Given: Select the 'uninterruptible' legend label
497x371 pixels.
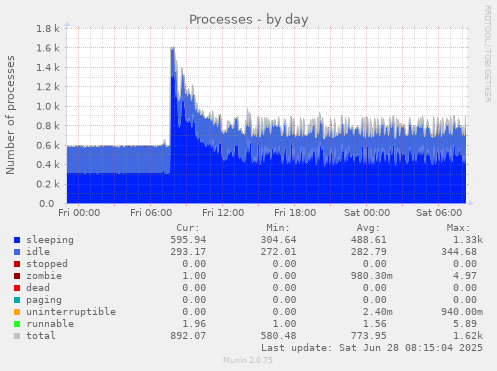Looking at the screenshot, I should click(71, 312).
